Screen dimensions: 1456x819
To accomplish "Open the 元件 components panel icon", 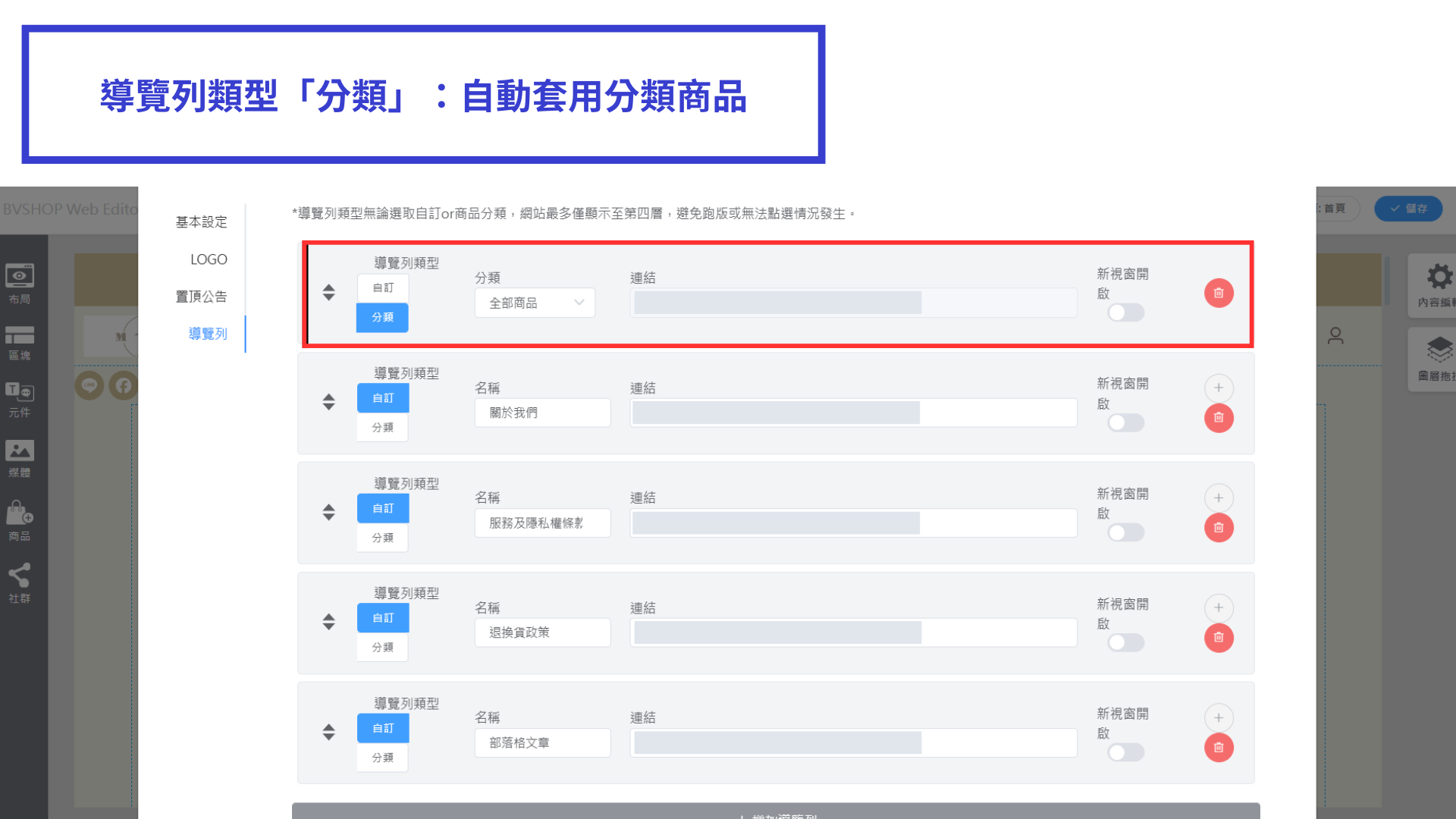I will coord(20,400).
